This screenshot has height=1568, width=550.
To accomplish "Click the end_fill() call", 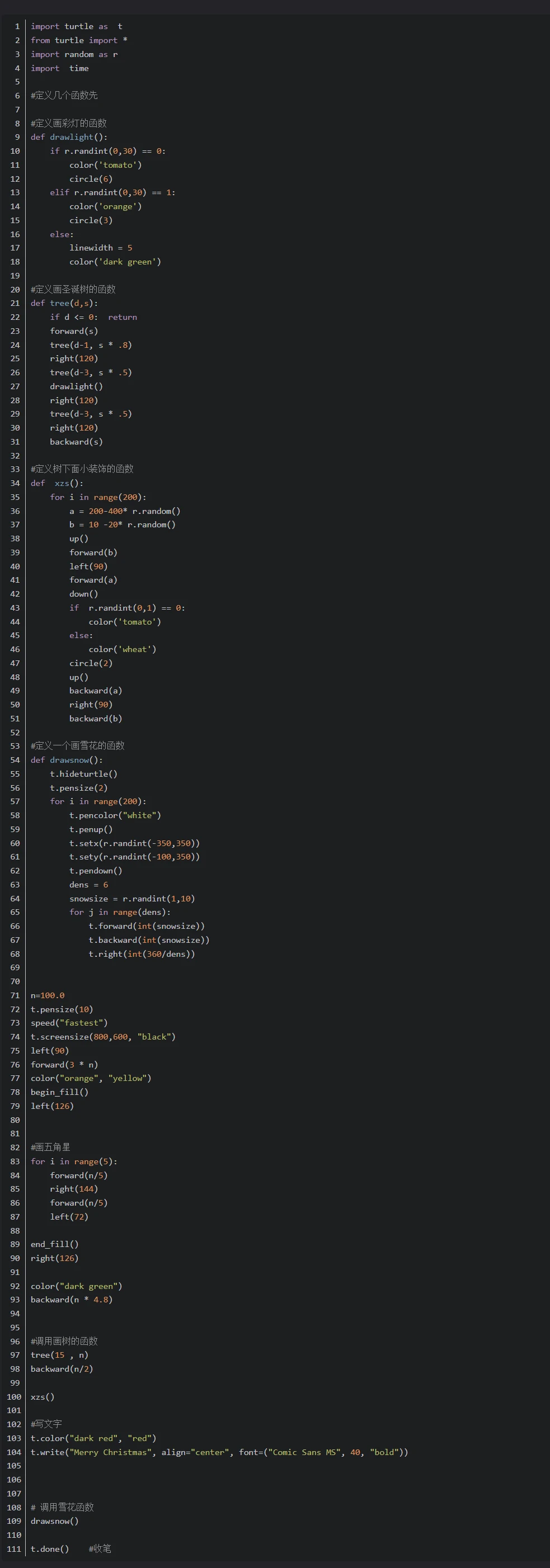I will (x=55, y=1245).
